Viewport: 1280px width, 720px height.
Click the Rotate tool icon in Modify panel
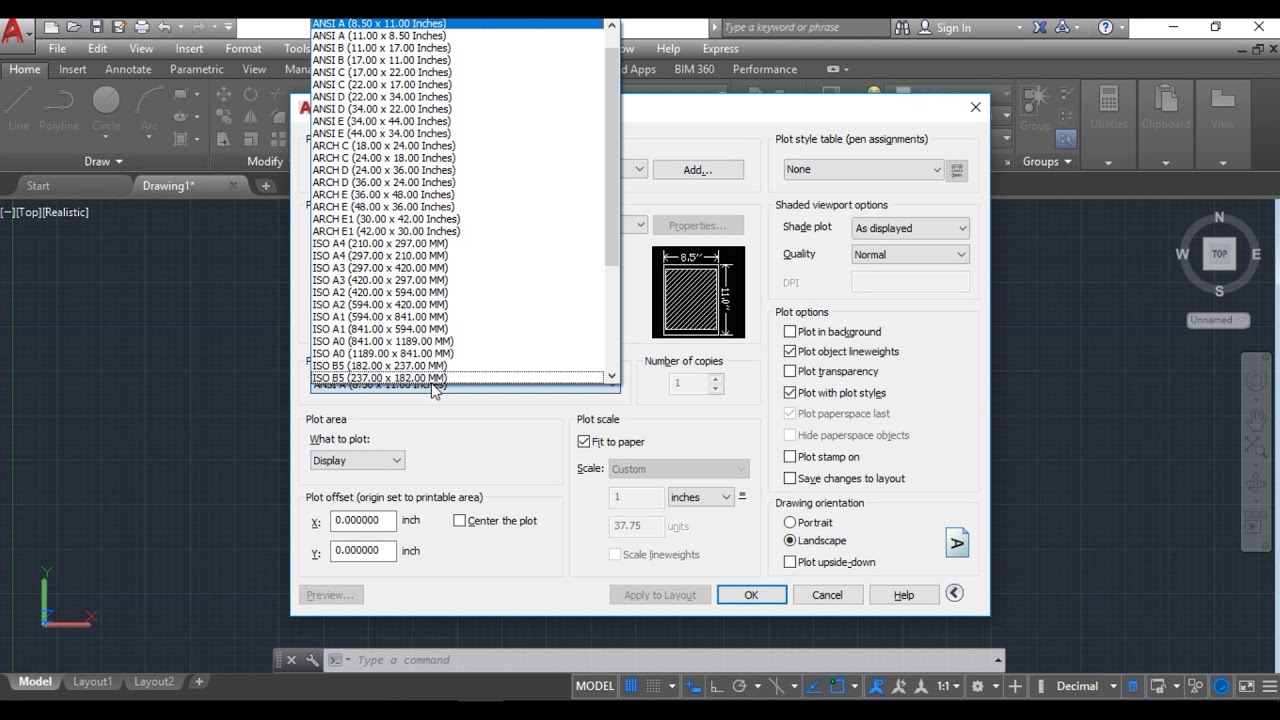tap(250, 94)
